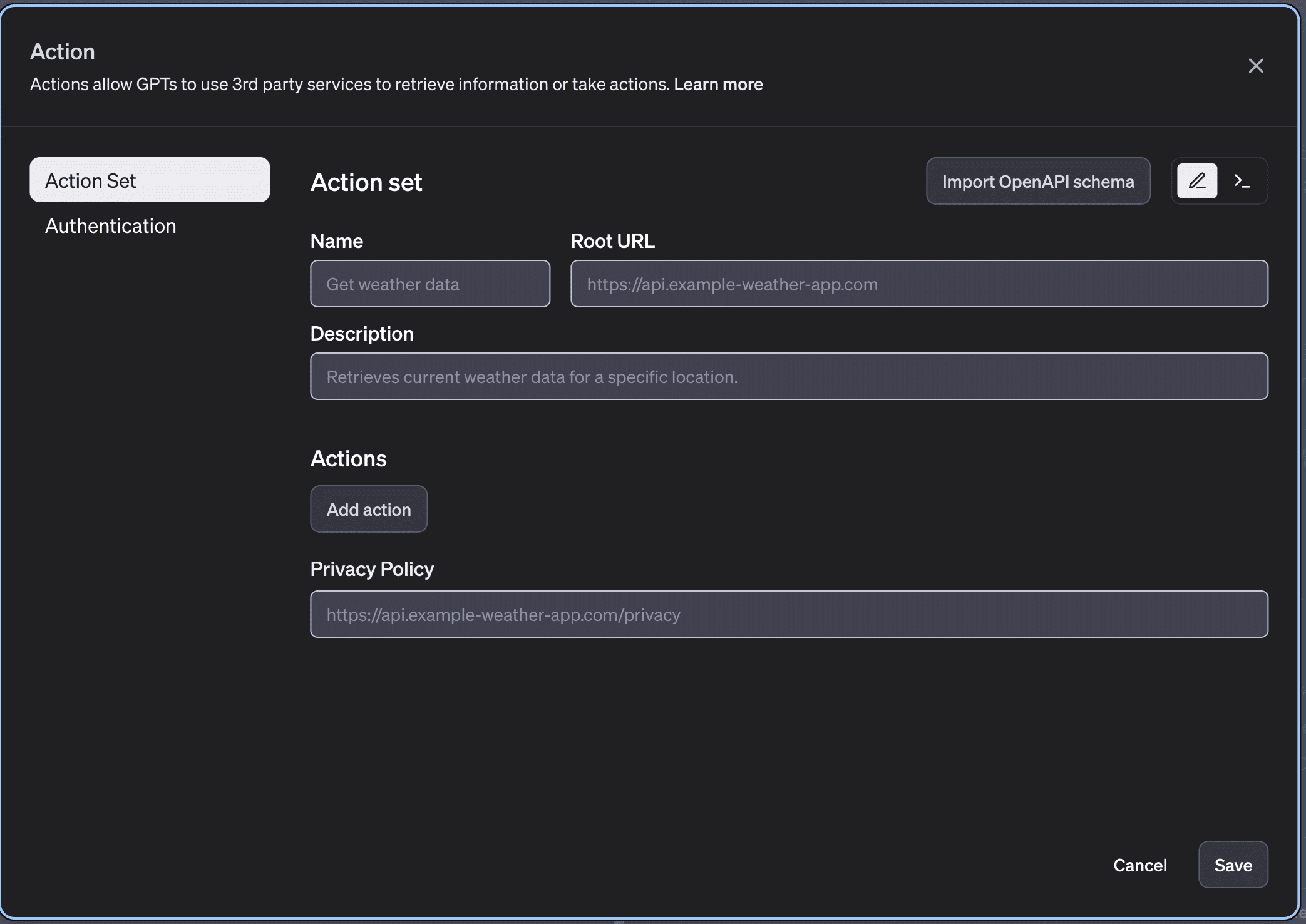Click the Description label text
1306x924 pixels.
[362, 334]
